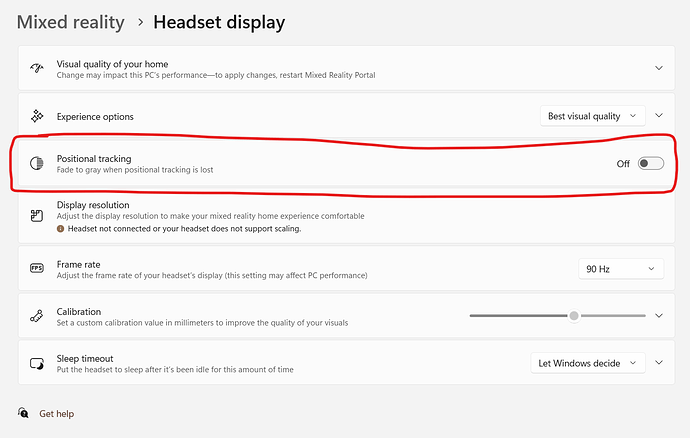Click the Visual quality of your home icon
The height and width of the screenshot is (438, 690).
point(37,68)
